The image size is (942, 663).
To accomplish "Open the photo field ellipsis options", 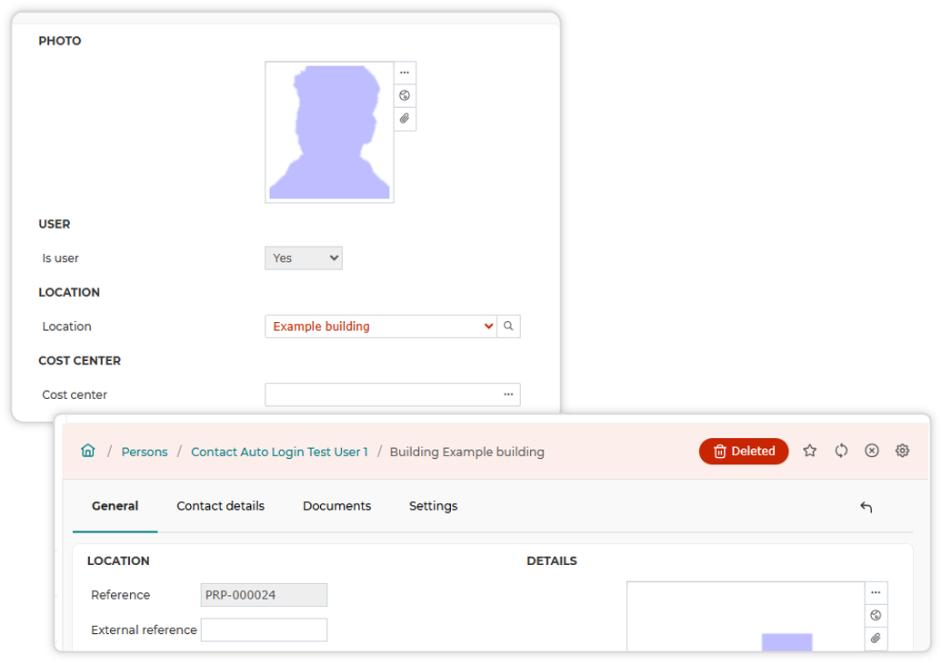I will [405, 73].
